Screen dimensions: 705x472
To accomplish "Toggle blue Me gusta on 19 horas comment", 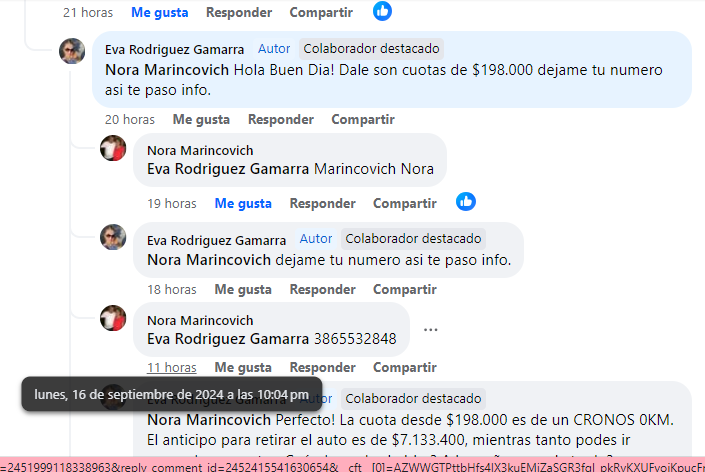I will [243, 203].
